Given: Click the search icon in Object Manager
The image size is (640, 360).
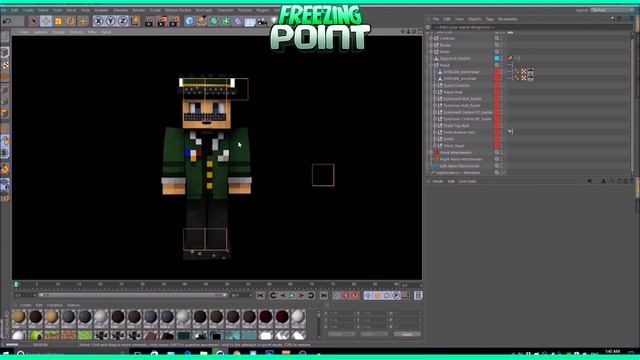Looking at the screenshot, I should pyautogui.click(x=428, y=27).
